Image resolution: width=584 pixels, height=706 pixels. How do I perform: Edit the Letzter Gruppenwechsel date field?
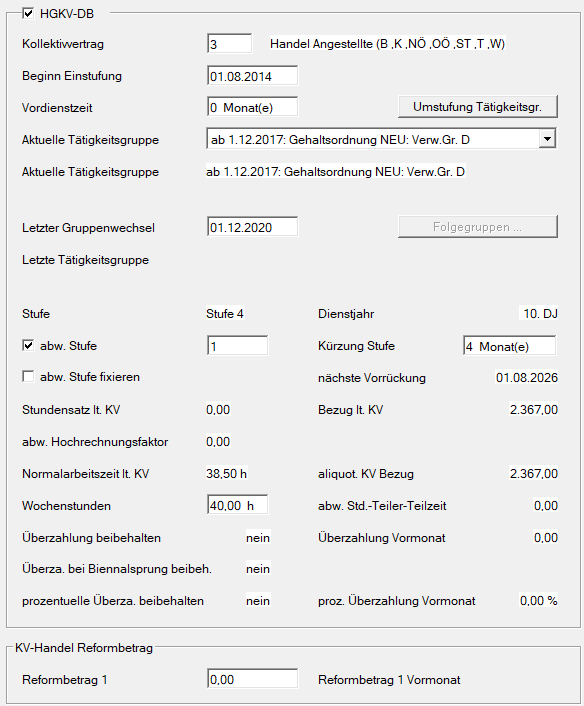pyautogui.click(x=253, y=227)
